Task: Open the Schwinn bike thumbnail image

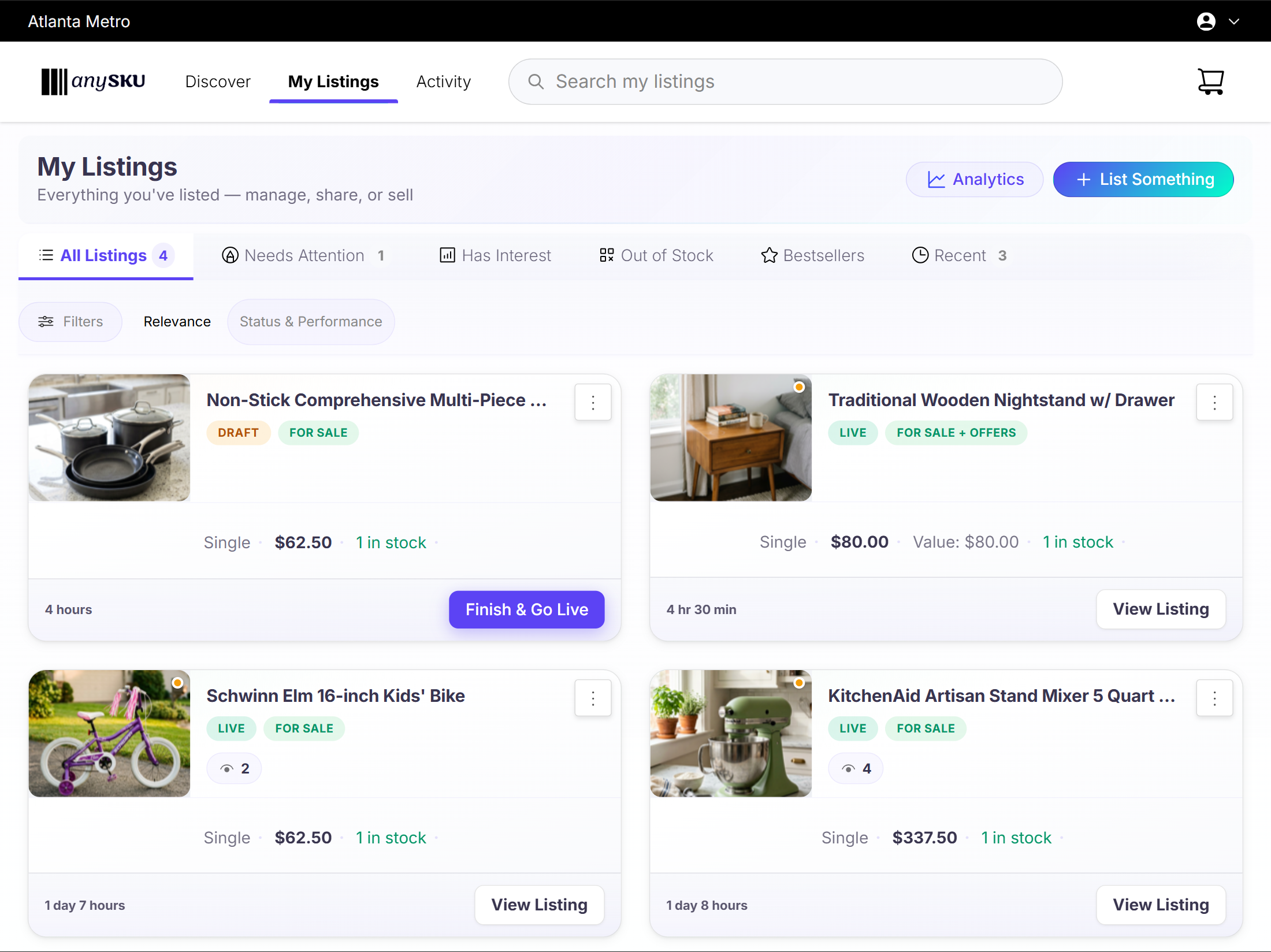Action: (x=109, y=734)
